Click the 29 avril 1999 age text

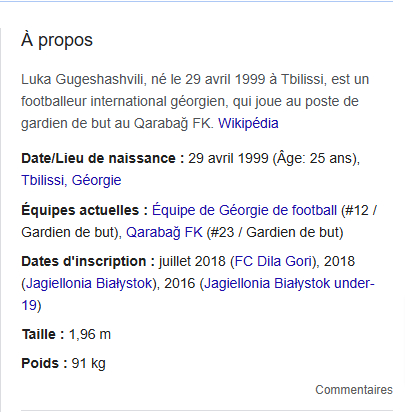coord(274,158)
